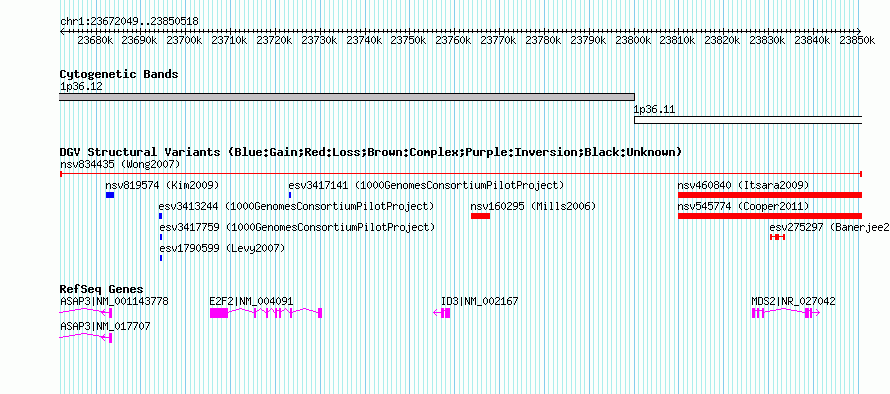This screenshot has height=394, width=890.
Task: Click the 23720k ruler tick label
Action: tap(275, 40)
